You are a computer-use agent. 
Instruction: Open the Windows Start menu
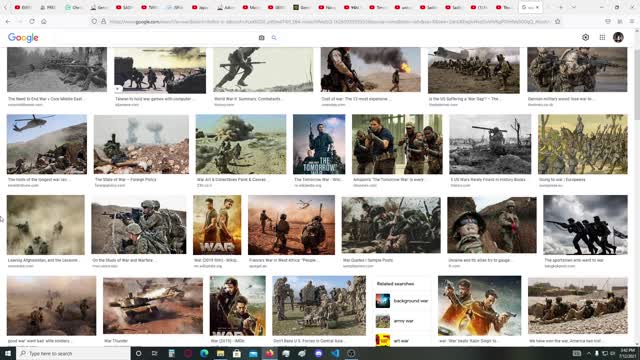[8, 353]
